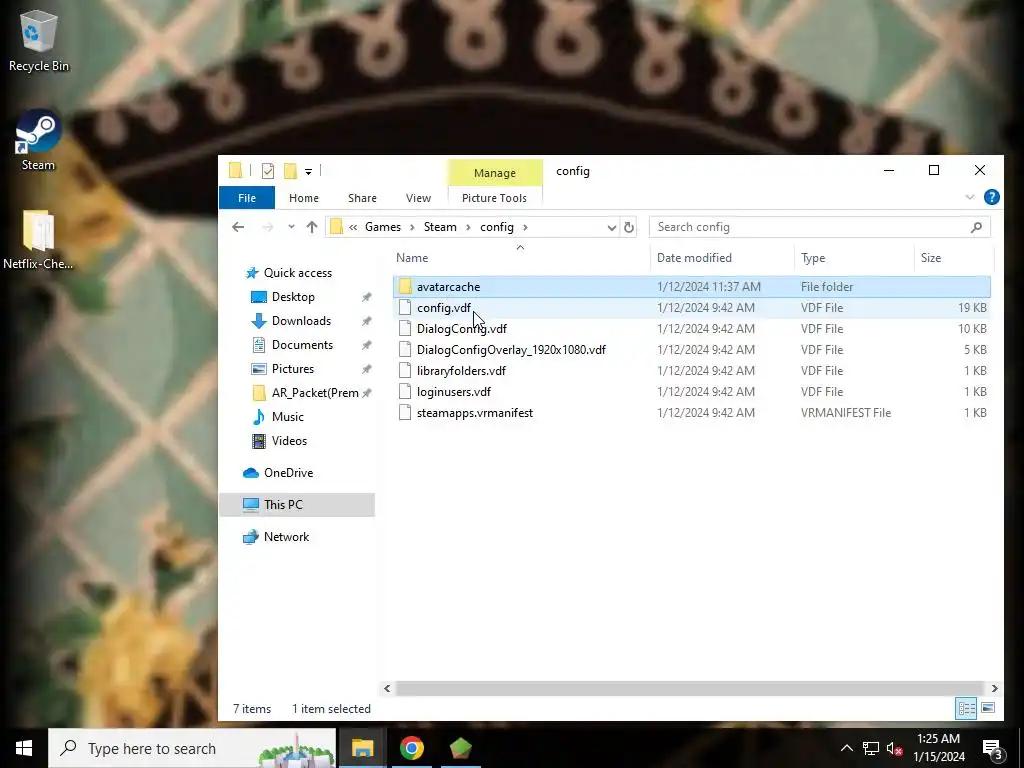Sort by the Type column header
Screen dimensions: 1024x768
click(854, 258)
